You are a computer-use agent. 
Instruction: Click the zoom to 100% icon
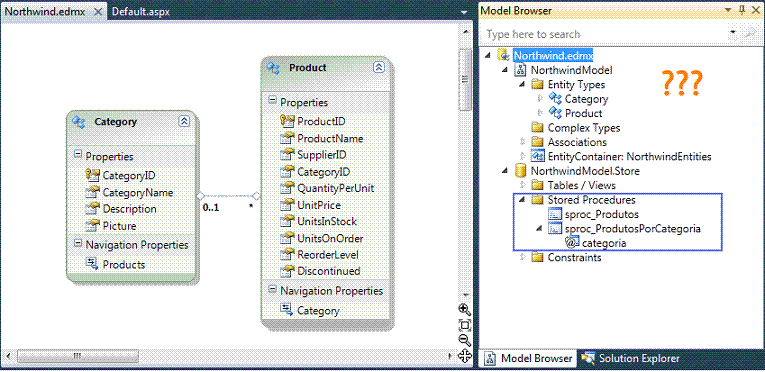click(x=465, y=325)
